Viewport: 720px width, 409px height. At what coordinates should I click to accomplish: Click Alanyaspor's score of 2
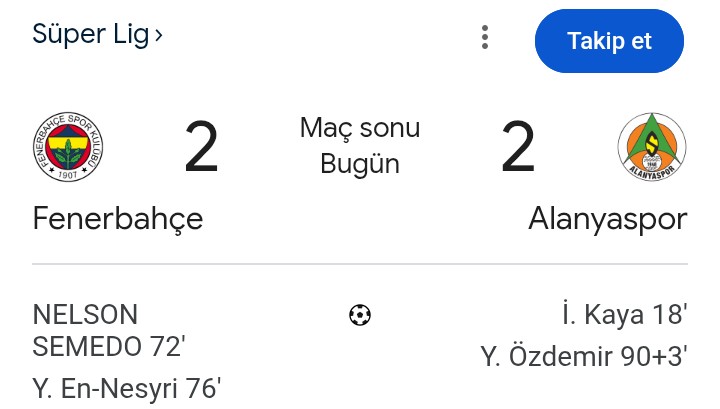[518, 147]
